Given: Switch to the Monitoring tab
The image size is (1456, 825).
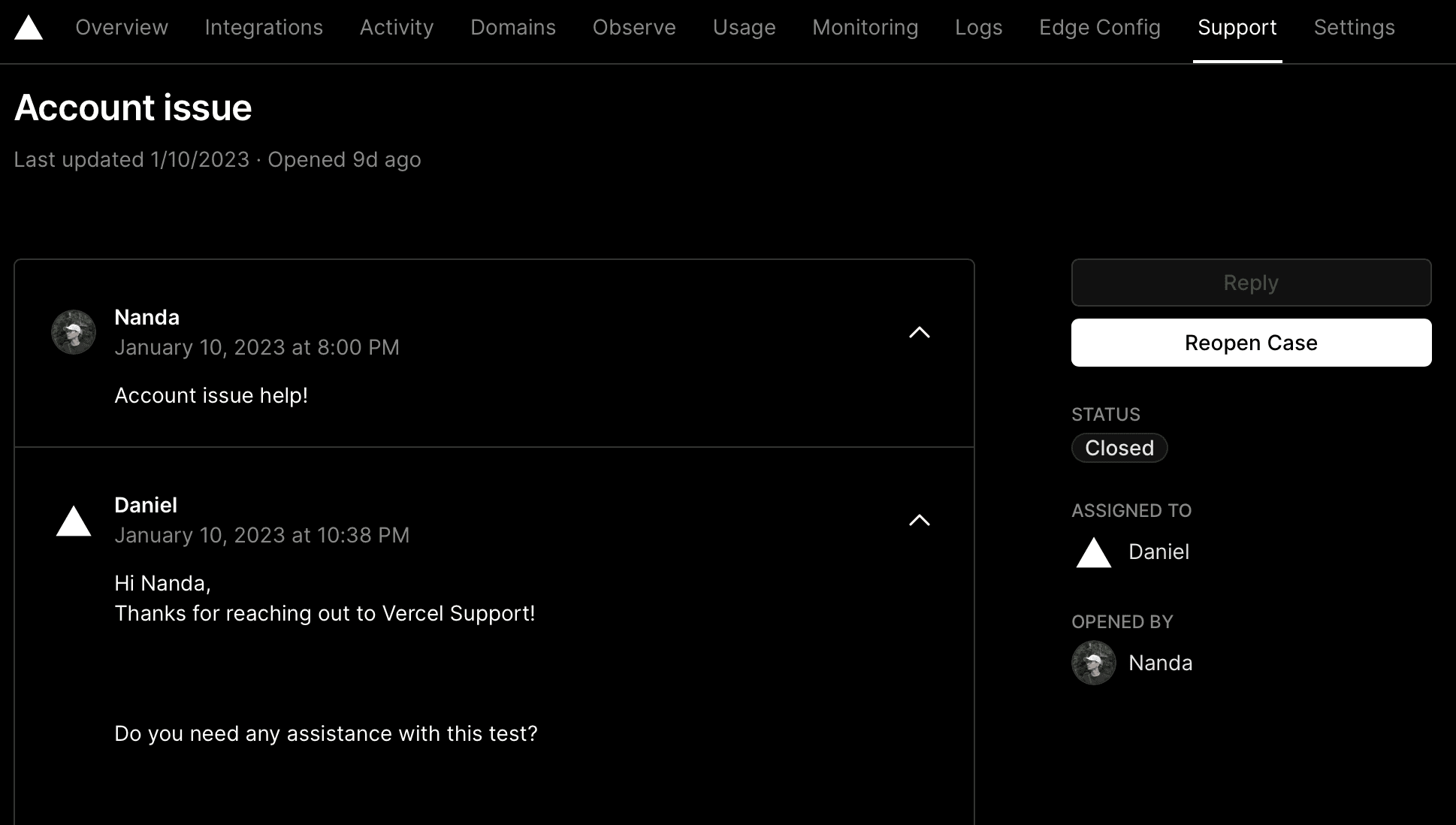Looking at the screenshot, I should [x=865, y=28].
